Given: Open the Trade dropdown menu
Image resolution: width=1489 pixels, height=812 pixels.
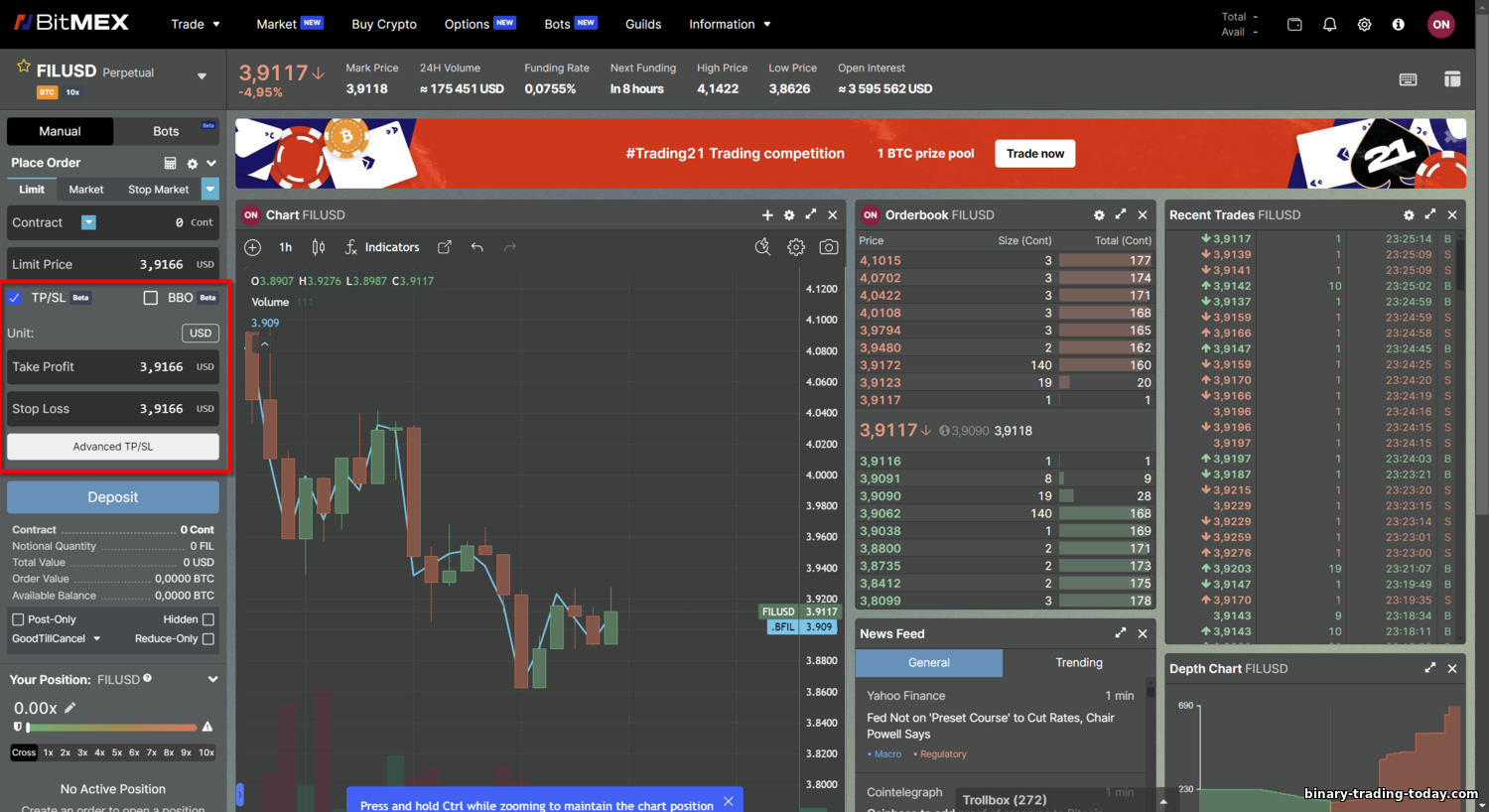Looking at the screenshot, I should (196, 25).
